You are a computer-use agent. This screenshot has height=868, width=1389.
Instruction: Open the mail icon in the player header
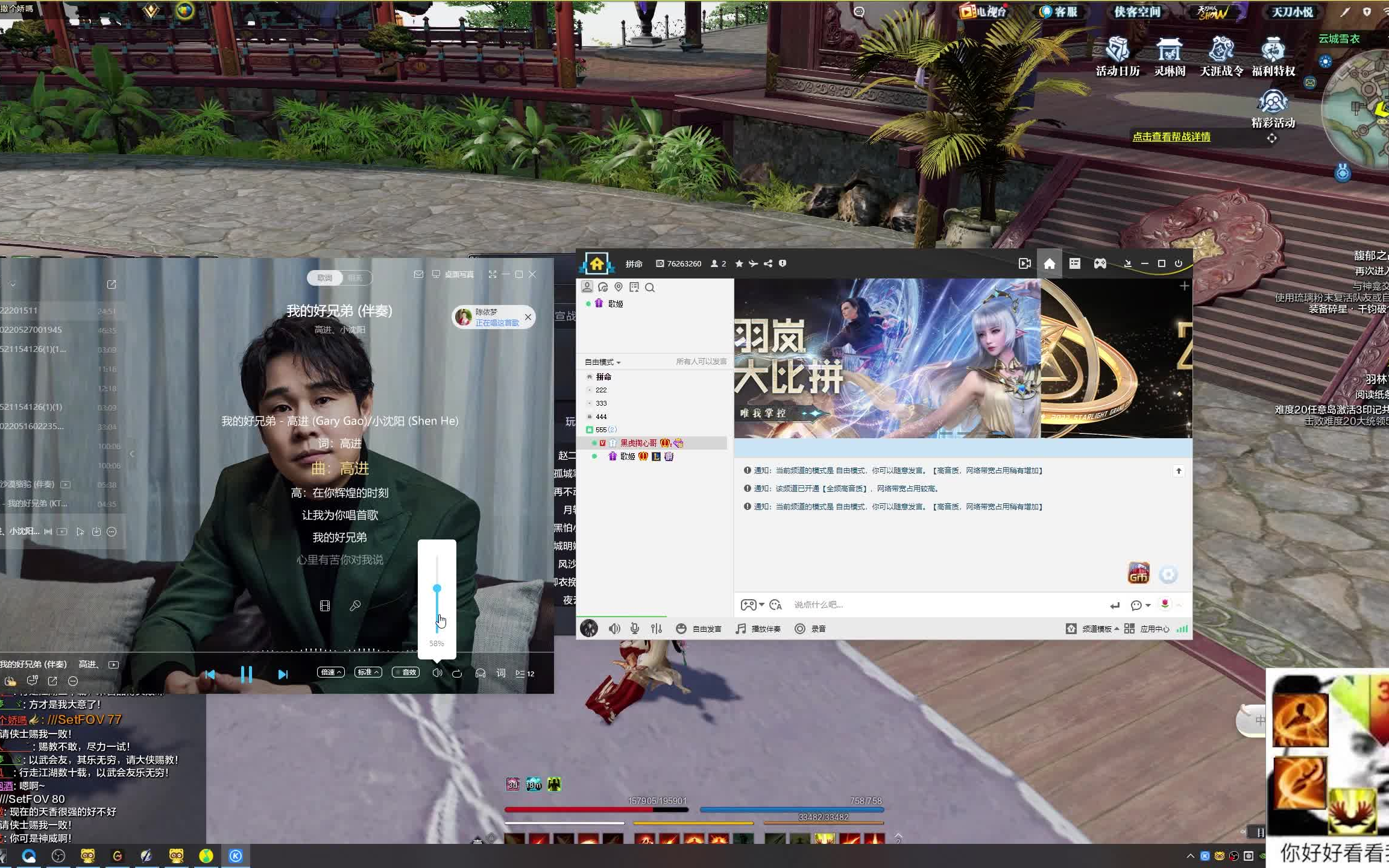point(418,274)
